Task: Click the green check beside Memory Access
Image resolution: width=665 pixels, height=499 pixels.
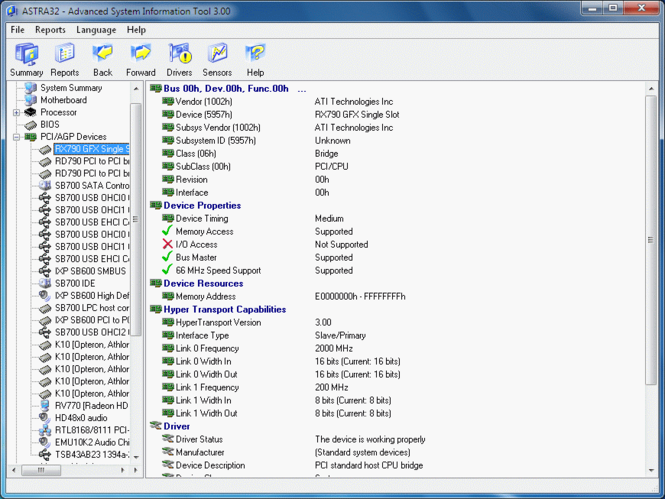Action: (x=168, y=231)
